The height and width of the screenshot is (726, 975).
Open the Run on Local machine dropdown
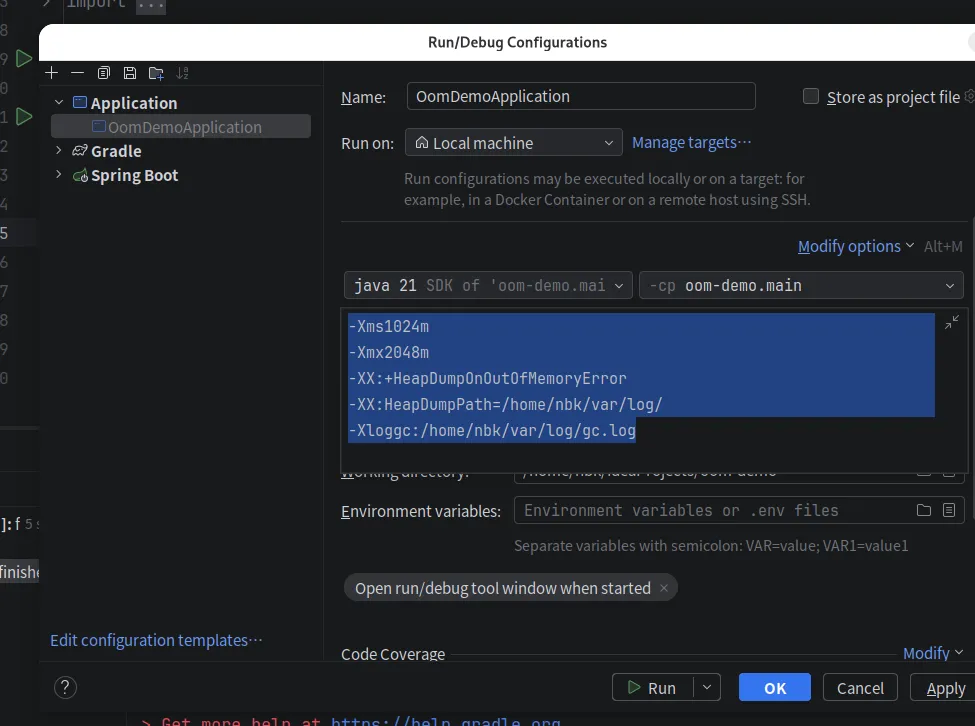pos(513,143)
